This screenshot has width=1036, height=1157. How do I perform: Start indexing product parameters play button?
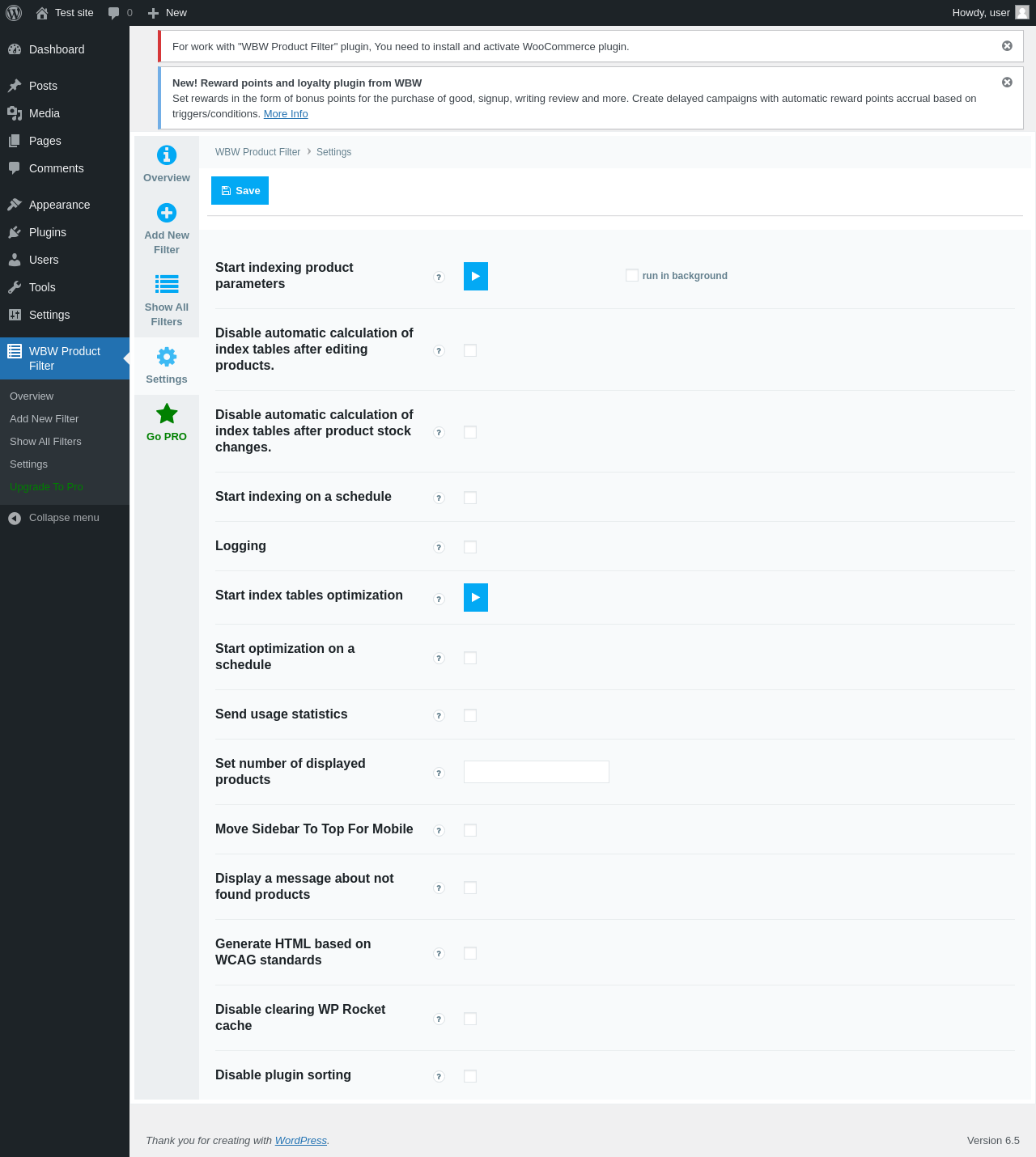point(476,277)
